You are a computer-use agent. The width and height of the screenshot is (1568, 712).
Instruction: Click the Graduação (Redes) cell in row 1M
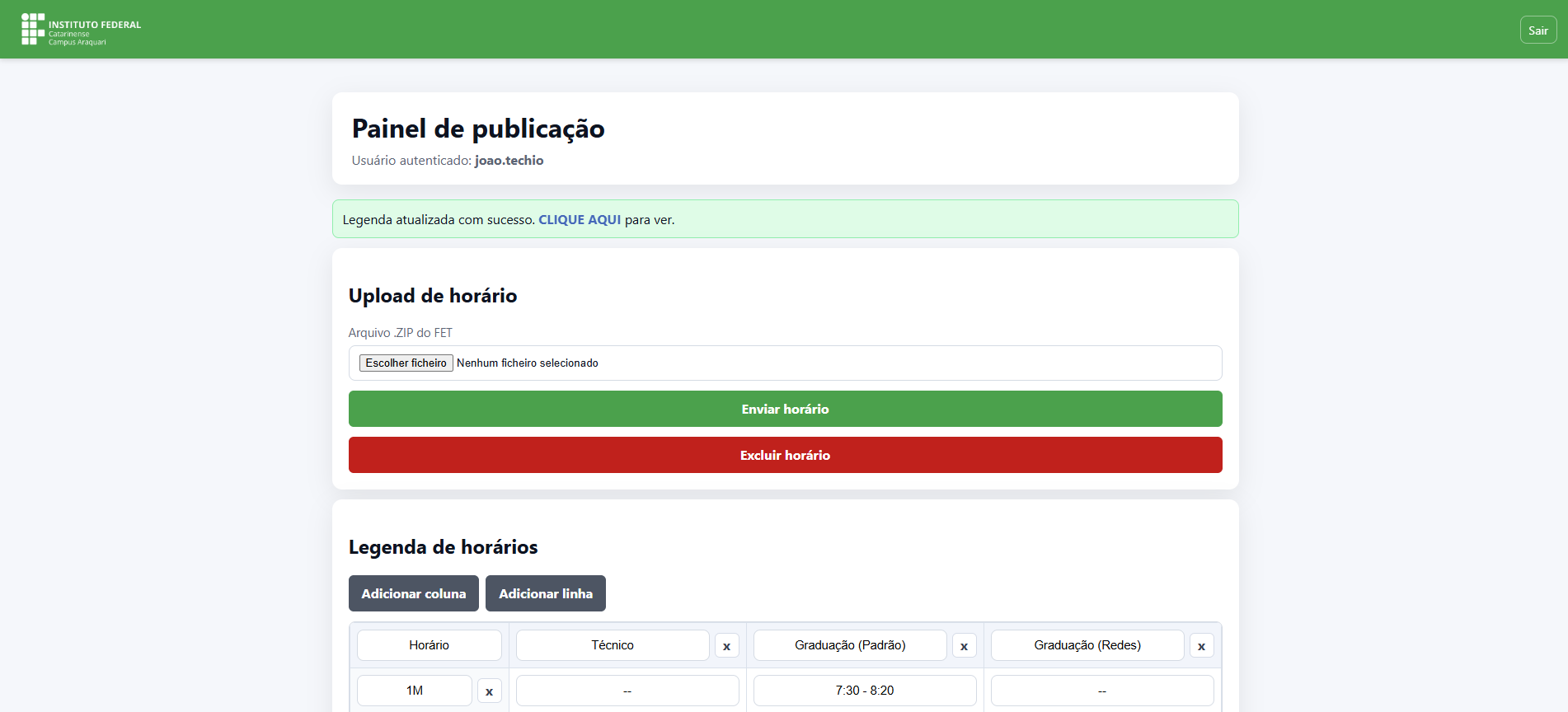click(x=1101, y=691)
